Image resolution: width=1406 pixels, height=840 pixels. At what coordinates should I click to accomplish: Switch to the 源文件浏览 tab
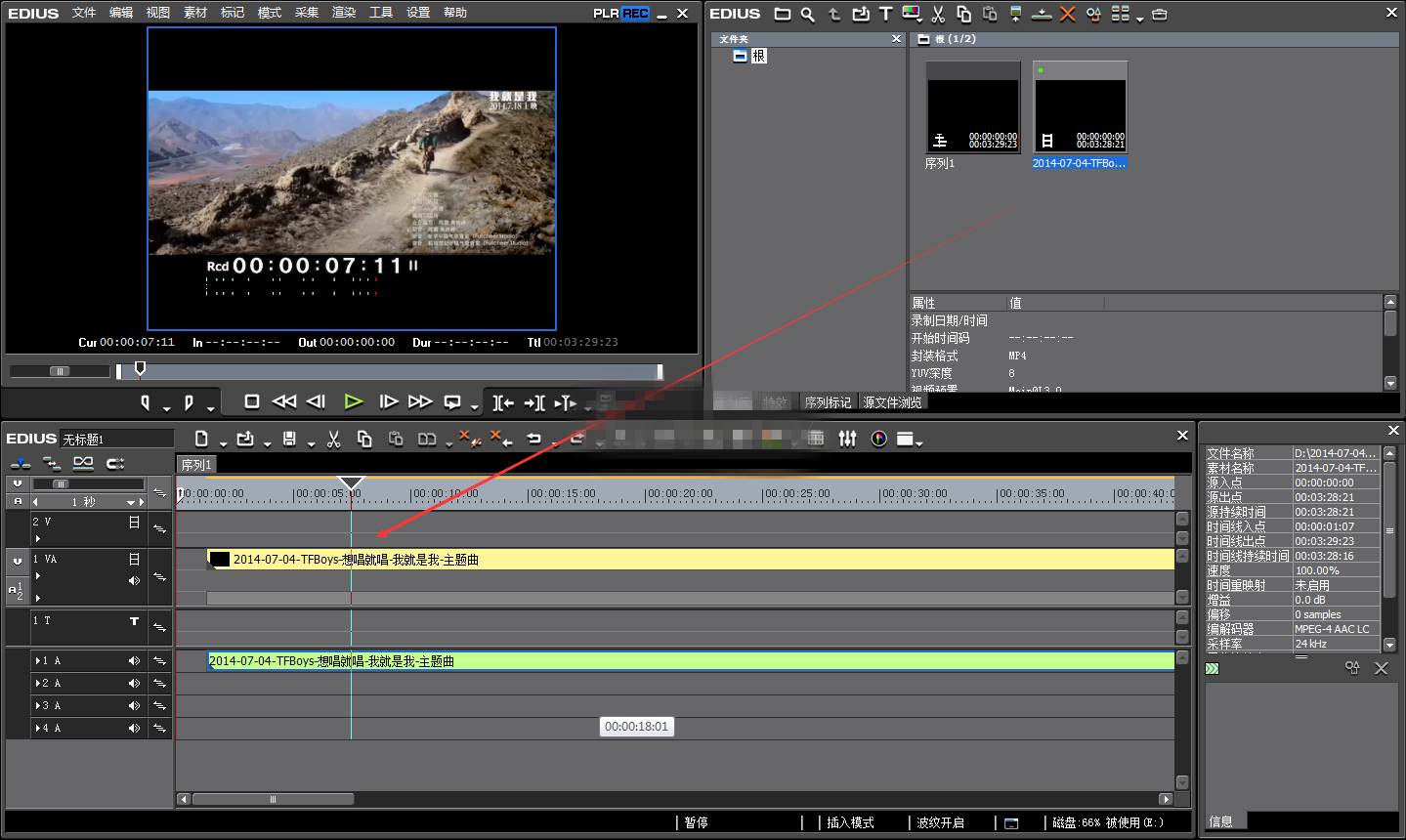point(892,402)
